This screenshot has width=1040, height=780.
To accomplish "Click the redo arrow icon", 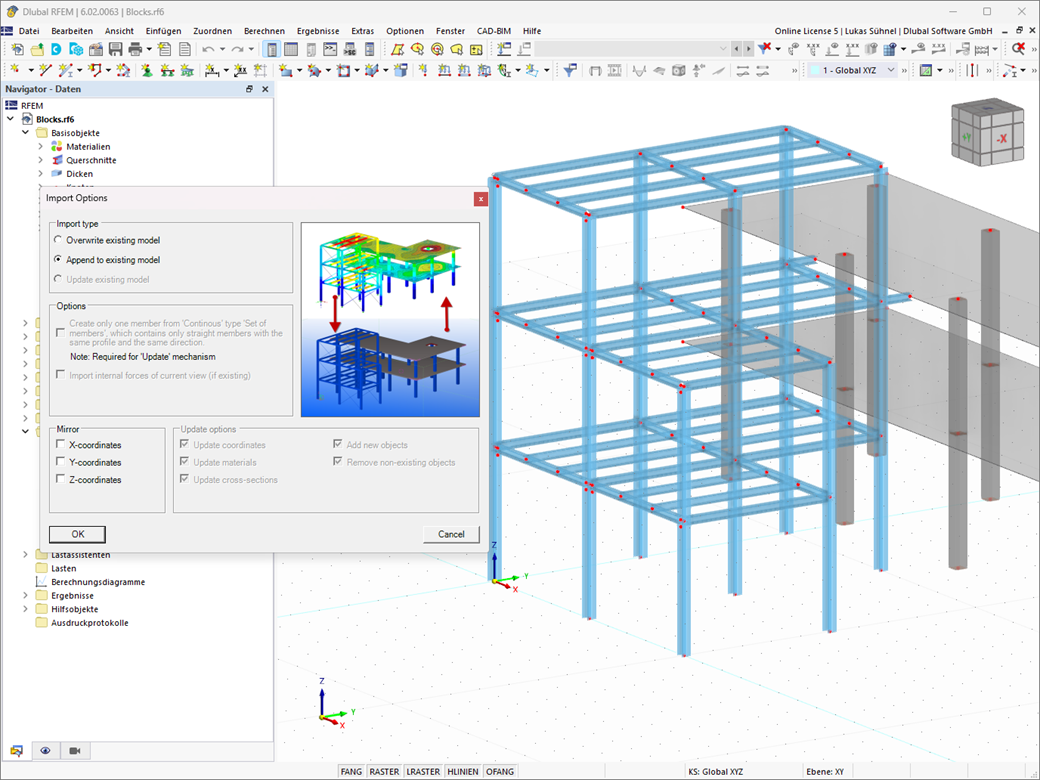I will (237, 49).
